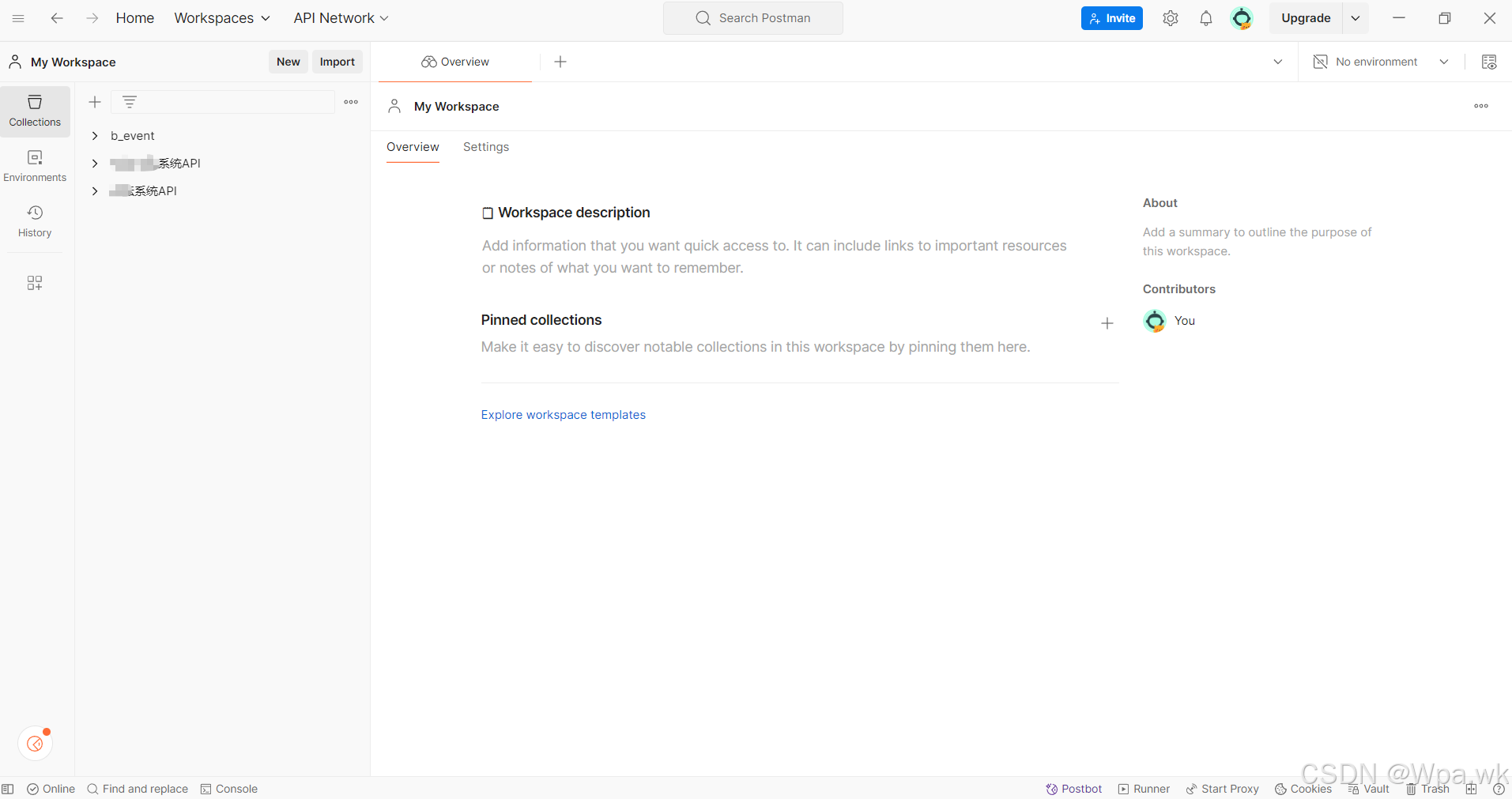Screen dimensions: 1512x799
Task: Open workspace more actions ellipsis
Action: [1481, 106]
